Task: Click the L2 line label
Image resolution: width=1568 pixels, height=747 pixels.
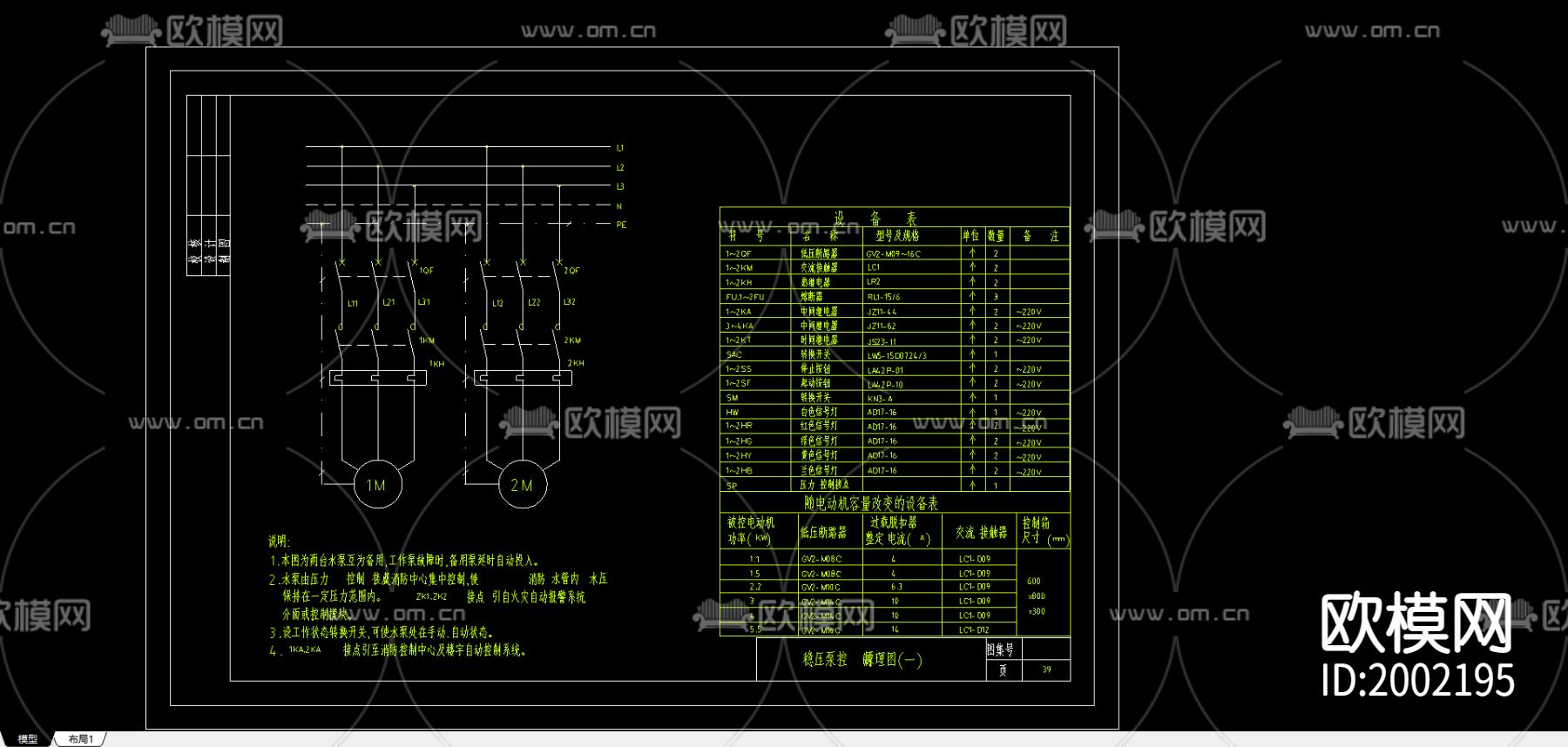Action: 620,167
